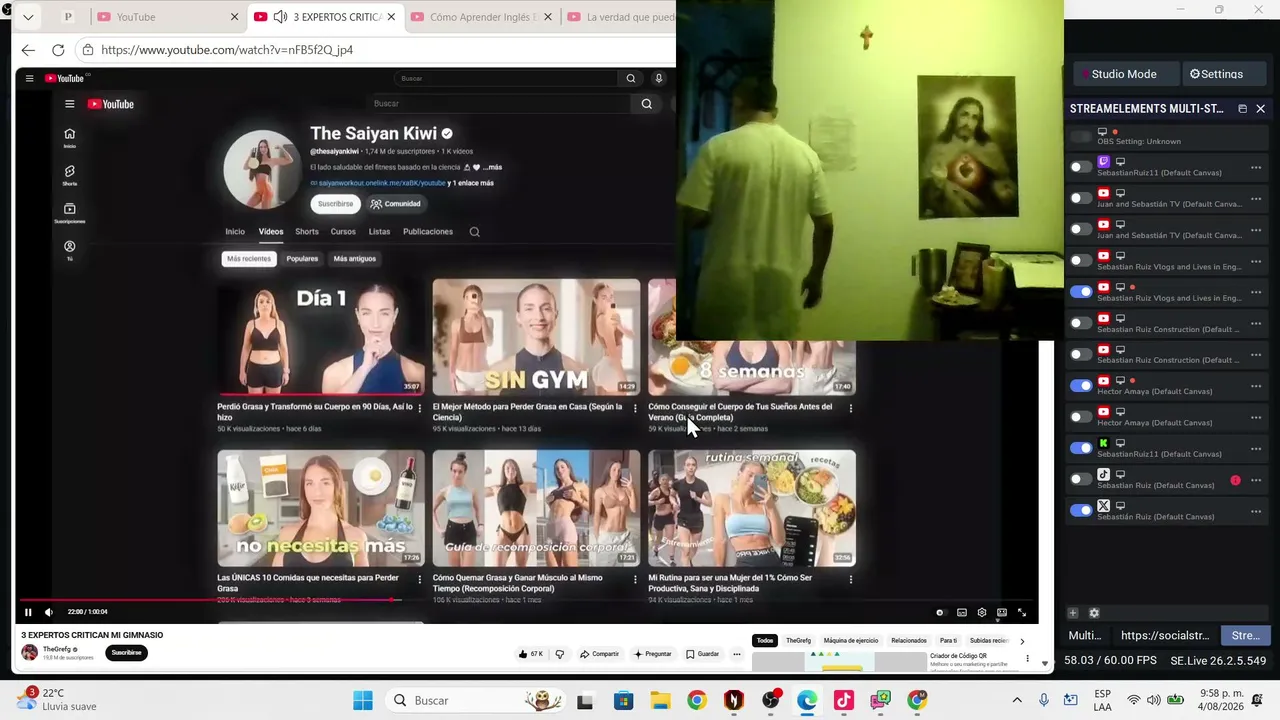This screenshot has height=720, width=1280.
Task: View site information lock icon in address bar
Action: (x=88, y=50)
